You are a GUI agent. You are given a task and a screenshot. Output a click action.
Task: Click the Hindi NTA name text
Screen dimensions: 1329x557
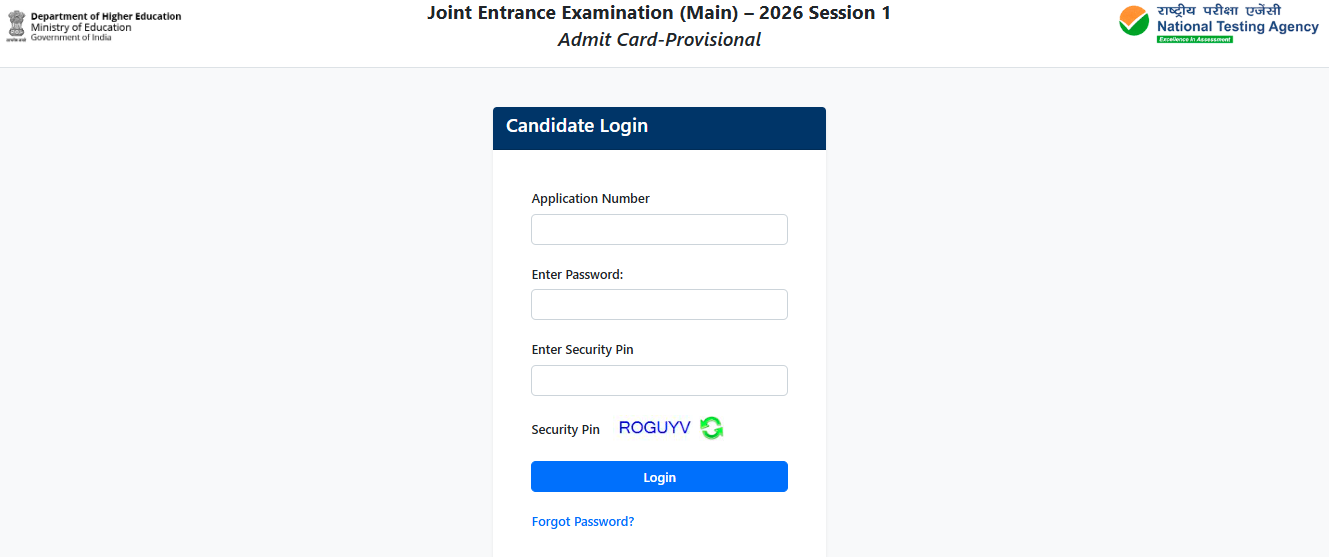pyautogui.click(x=1218, y=10)
